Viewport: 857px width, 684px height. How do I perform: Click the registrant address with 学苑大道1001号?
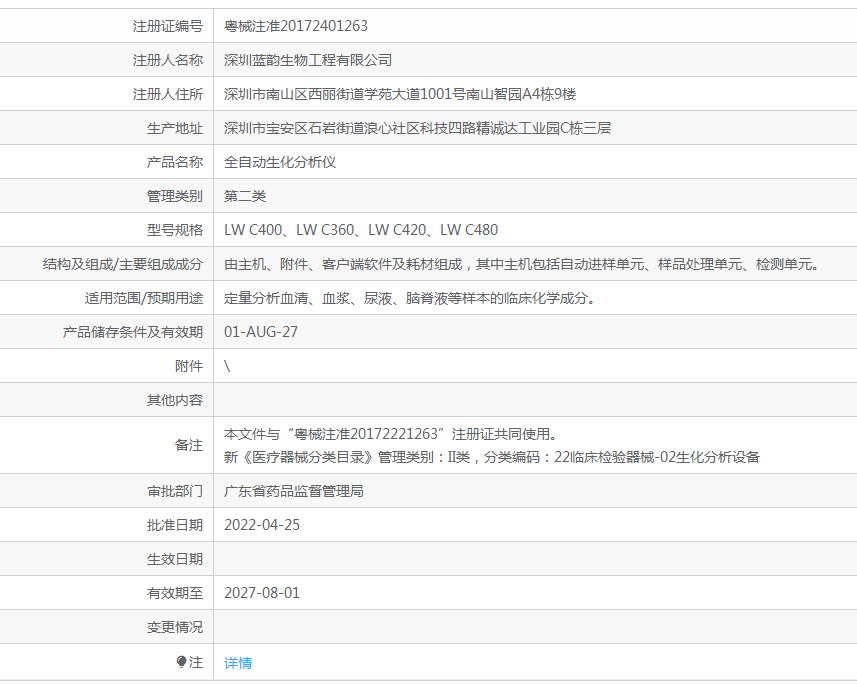point(400,94)
